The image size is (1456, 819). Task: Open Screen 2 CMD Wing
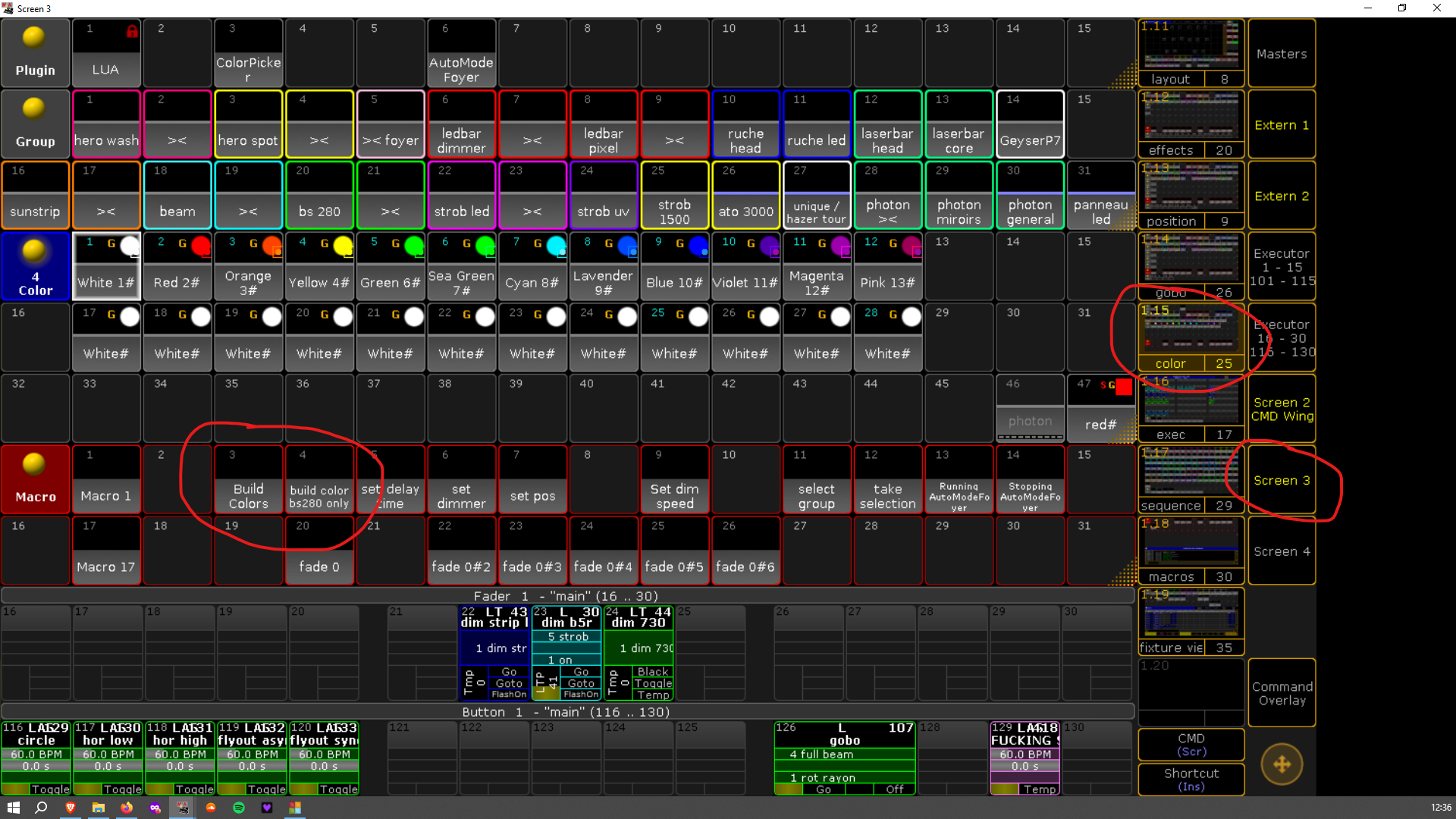1282,409
